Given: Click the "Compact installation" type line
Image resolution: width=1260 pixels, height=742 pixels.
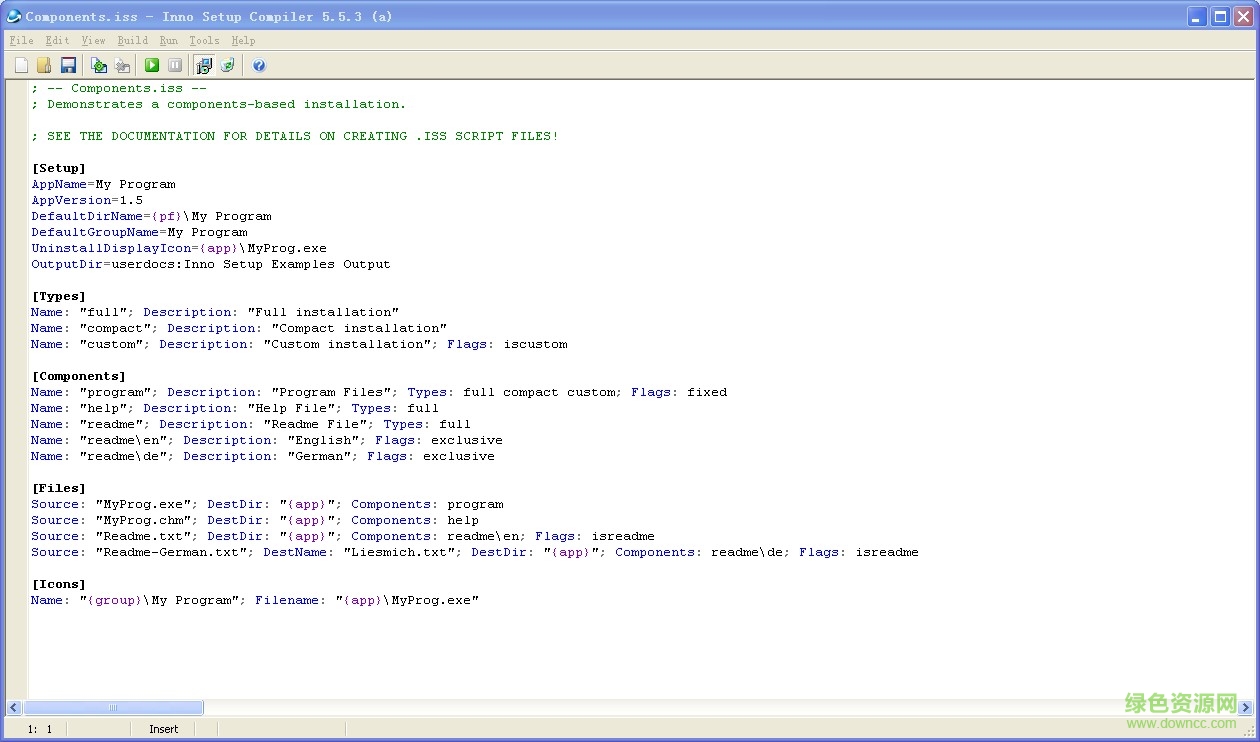Looking at the screenshot, I should tap(239, 328).
